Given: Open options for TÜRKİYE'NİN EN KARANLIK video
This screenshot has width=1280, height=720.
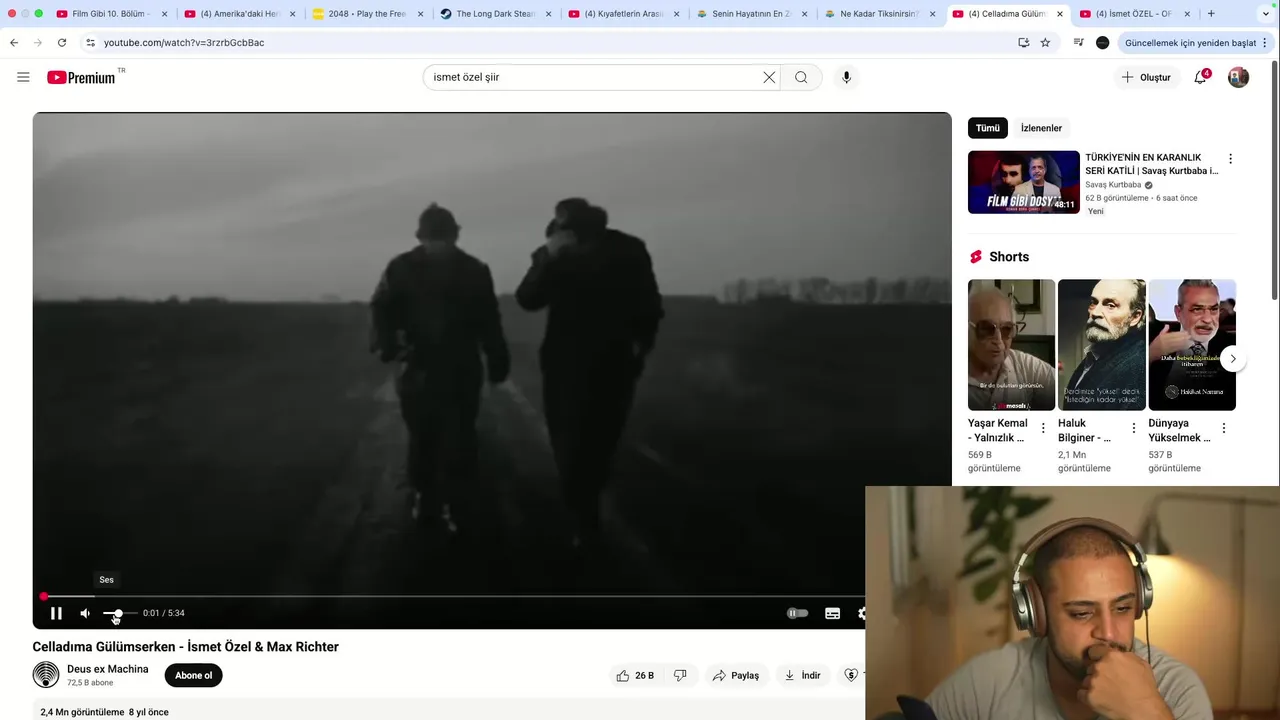Looking at the screenshot, I should (x=1230, y=159).
